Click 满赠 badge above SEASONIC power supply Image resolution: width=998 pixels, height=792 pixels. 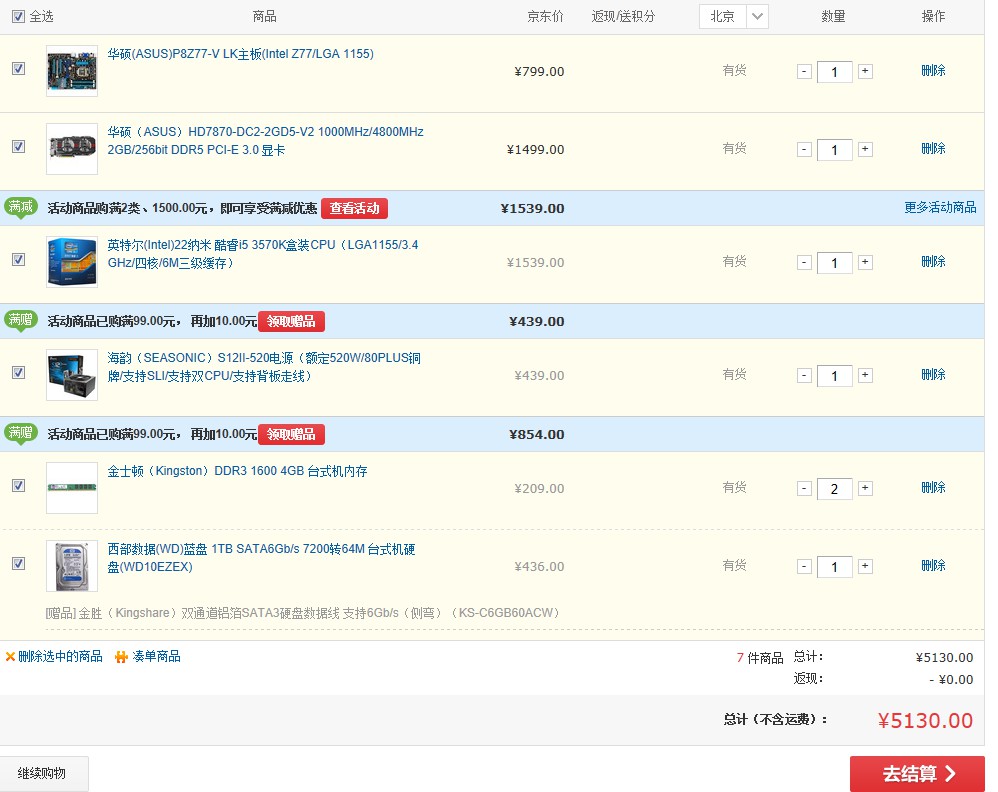[21, 320]
